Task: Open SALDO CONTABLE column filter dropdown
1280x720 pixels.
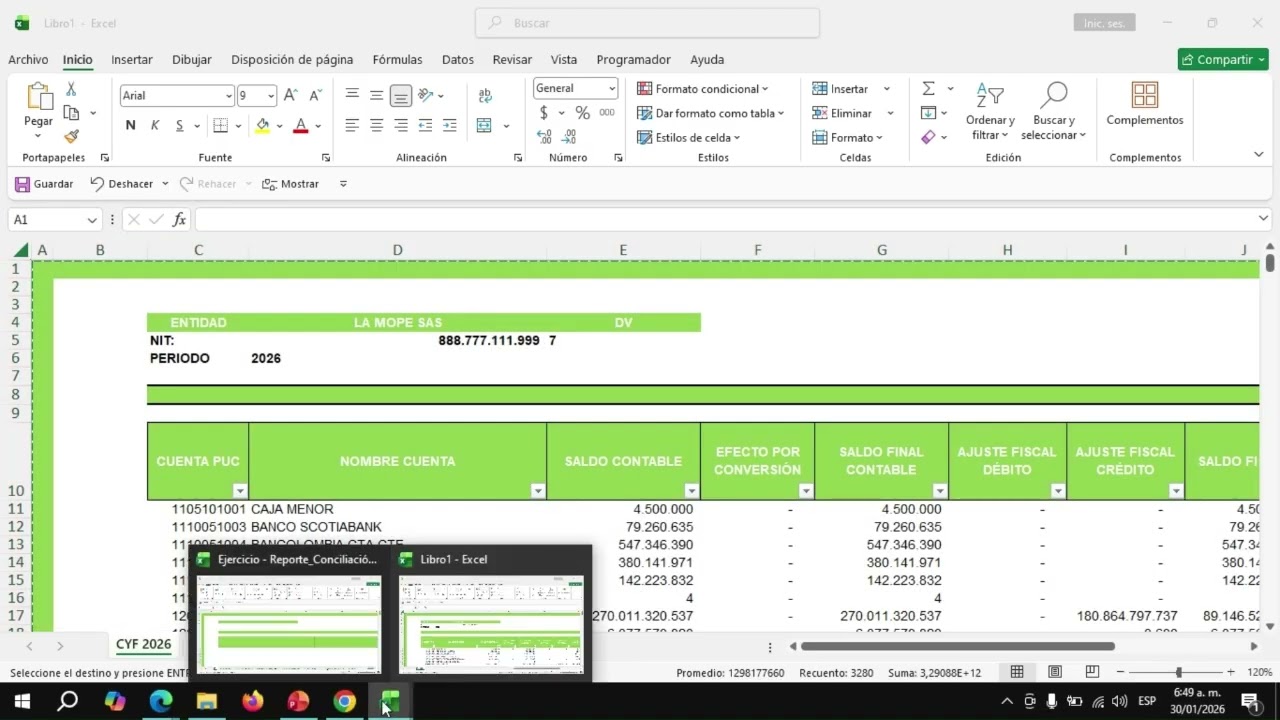Action: 691,491
